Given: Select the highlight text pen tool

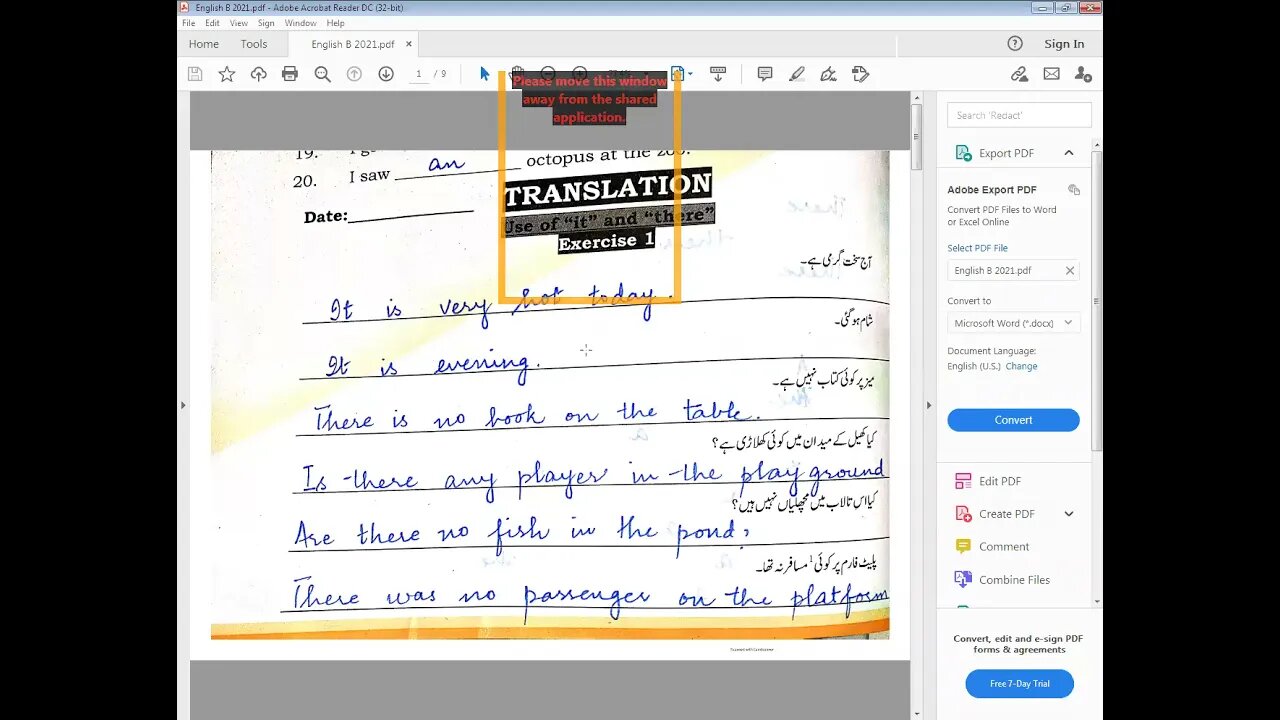Looking at the screenshot, I should 797,74.
